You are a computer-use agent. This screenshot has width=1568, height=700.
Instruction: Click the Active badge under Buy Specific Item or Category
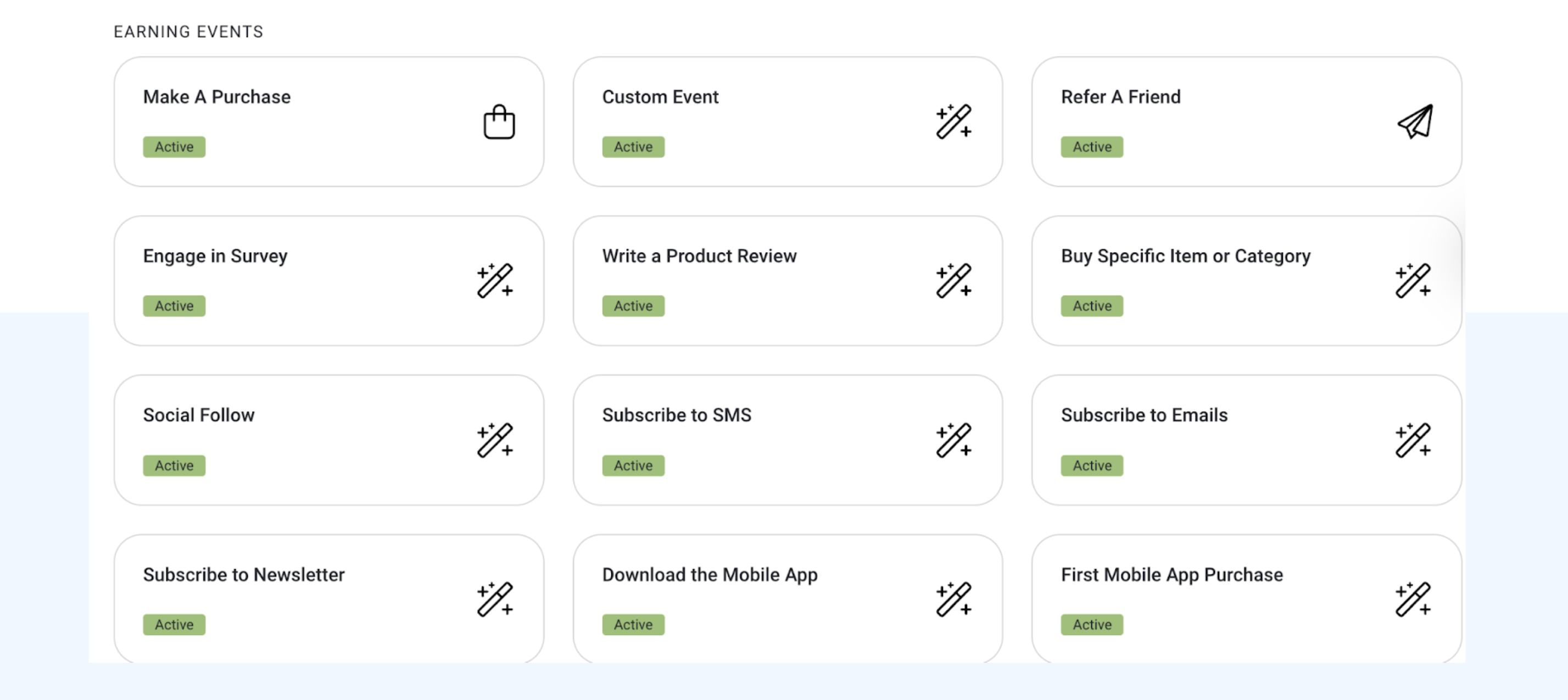pos(1092,305)
